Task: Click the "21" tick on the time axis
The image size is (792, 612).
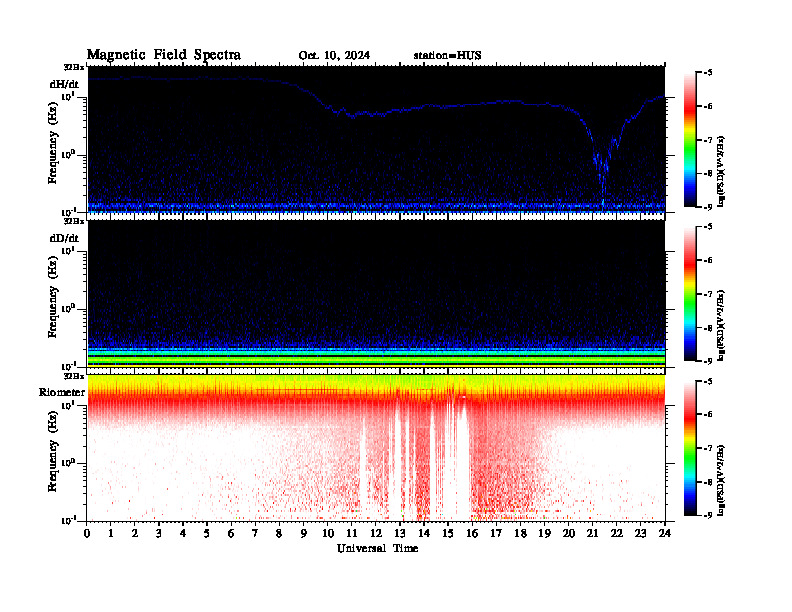Action: click(592, 534)
